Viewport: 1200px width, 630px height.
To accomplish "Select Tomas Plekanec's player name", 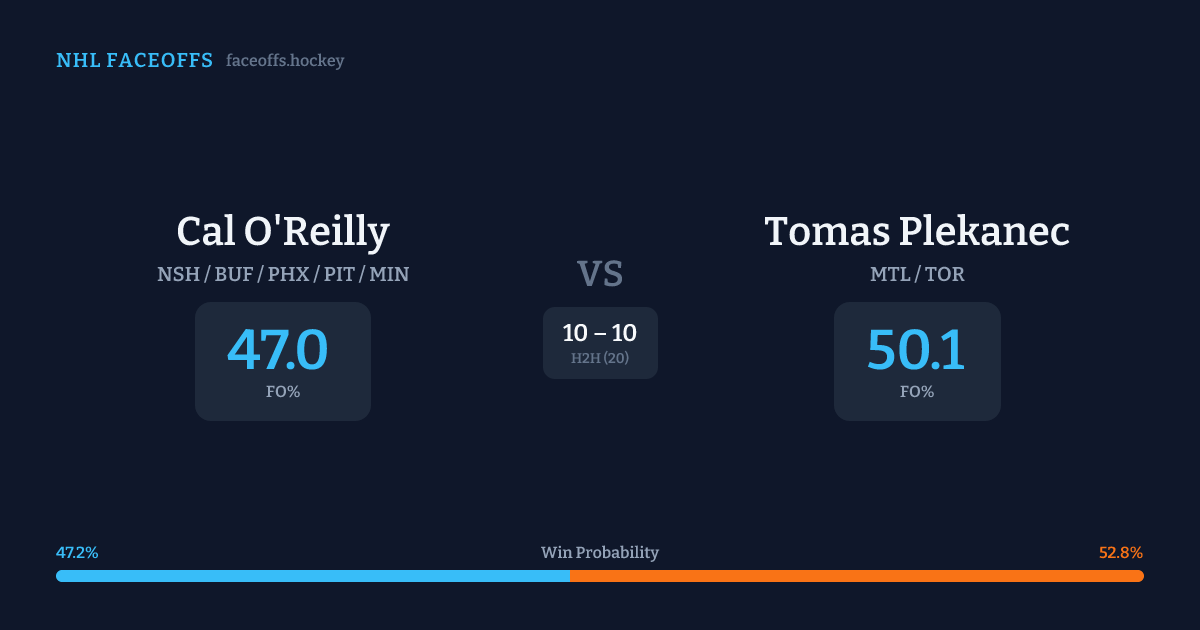I will [917, 231].
